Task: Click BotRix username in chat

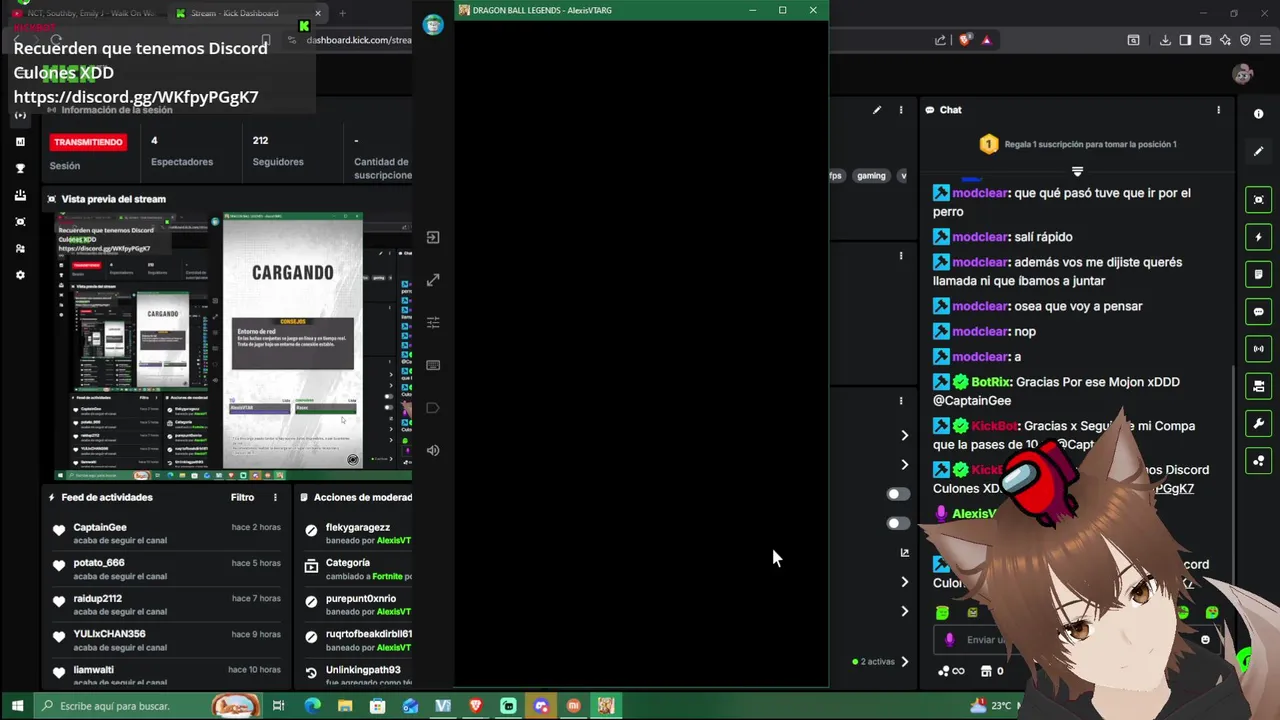Action: tap(990, 382)
